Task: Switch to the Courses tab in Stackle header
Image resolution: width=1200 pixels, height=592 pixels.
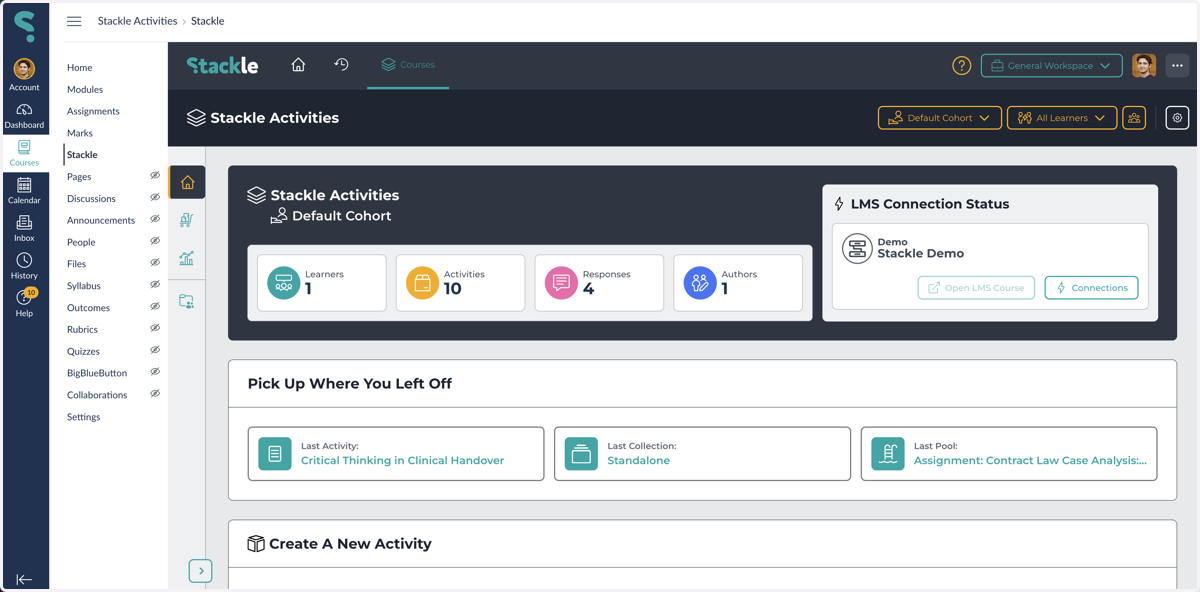Action: pyautogui.click(x=408, y=65)
